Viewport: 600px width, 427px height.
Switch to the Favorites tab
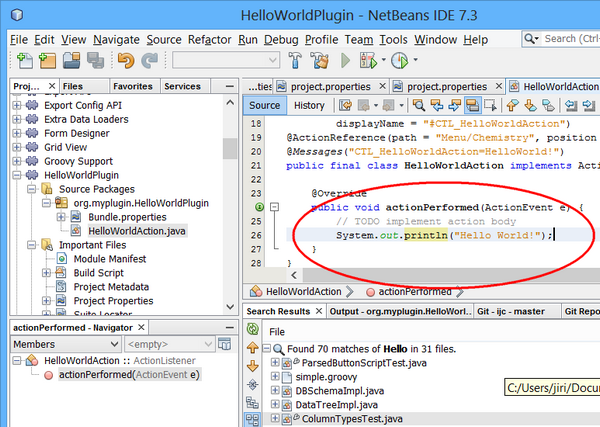click(x=132, y=87)
